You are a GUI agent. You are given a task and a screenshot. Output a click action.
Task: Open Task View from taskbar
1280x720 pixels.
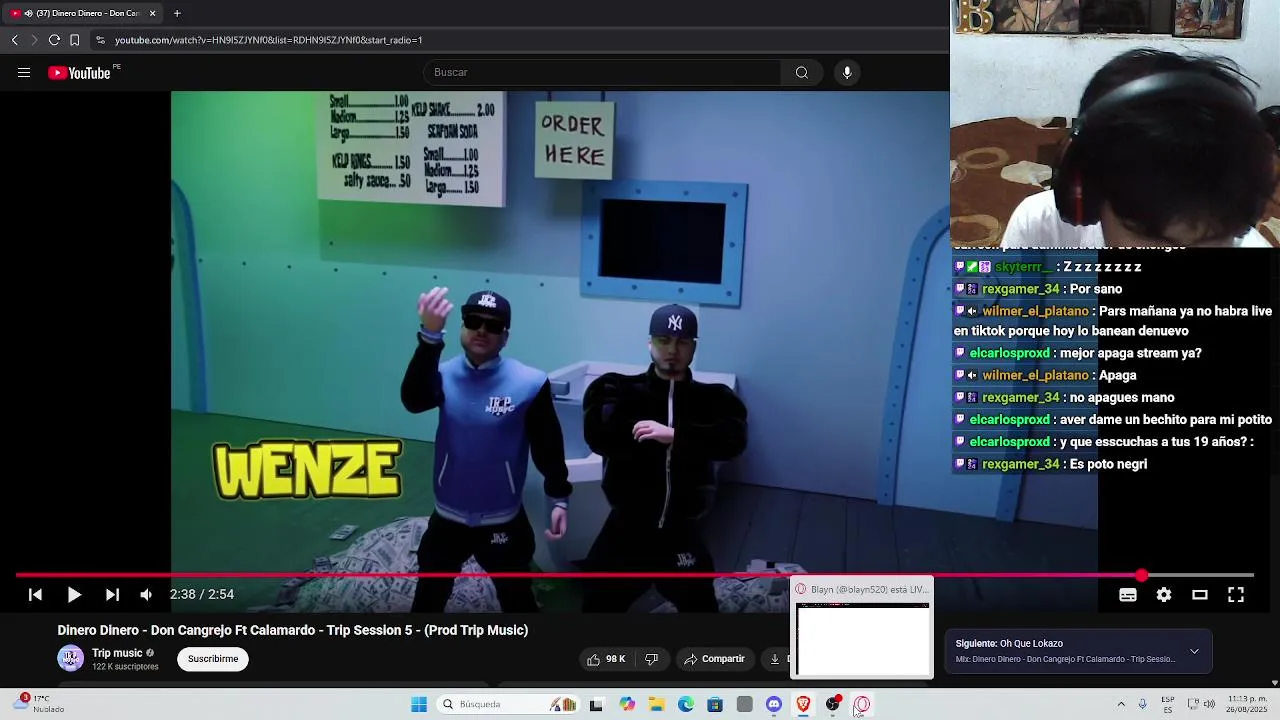[596, 704]
